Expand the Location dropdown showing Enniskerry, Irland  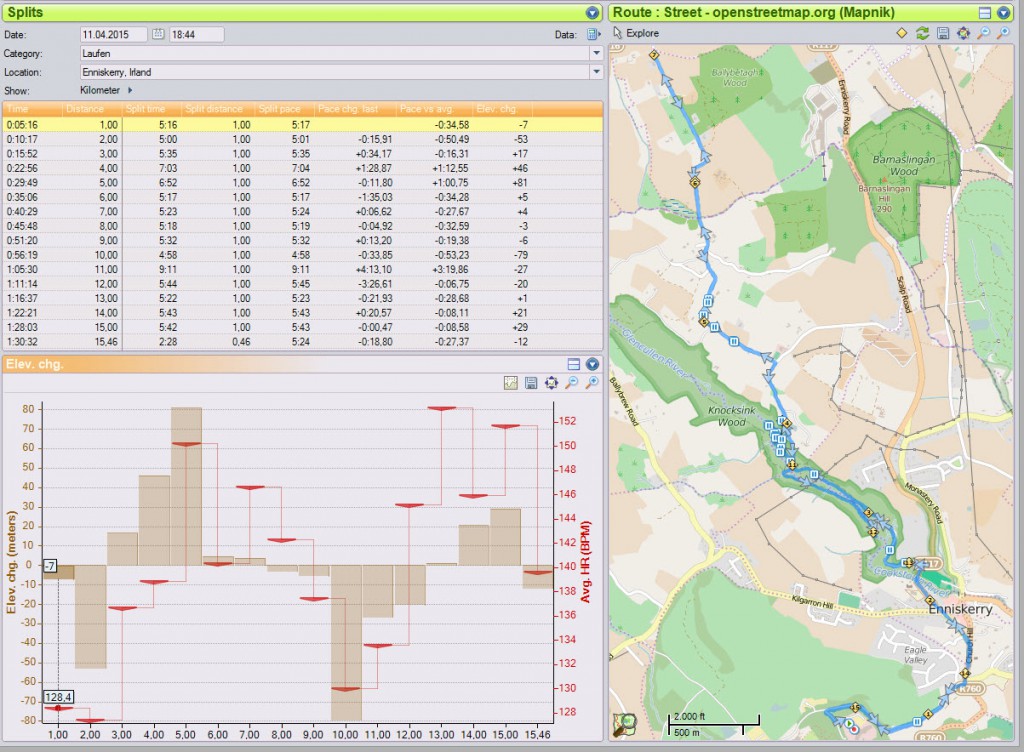coord(596,72)
